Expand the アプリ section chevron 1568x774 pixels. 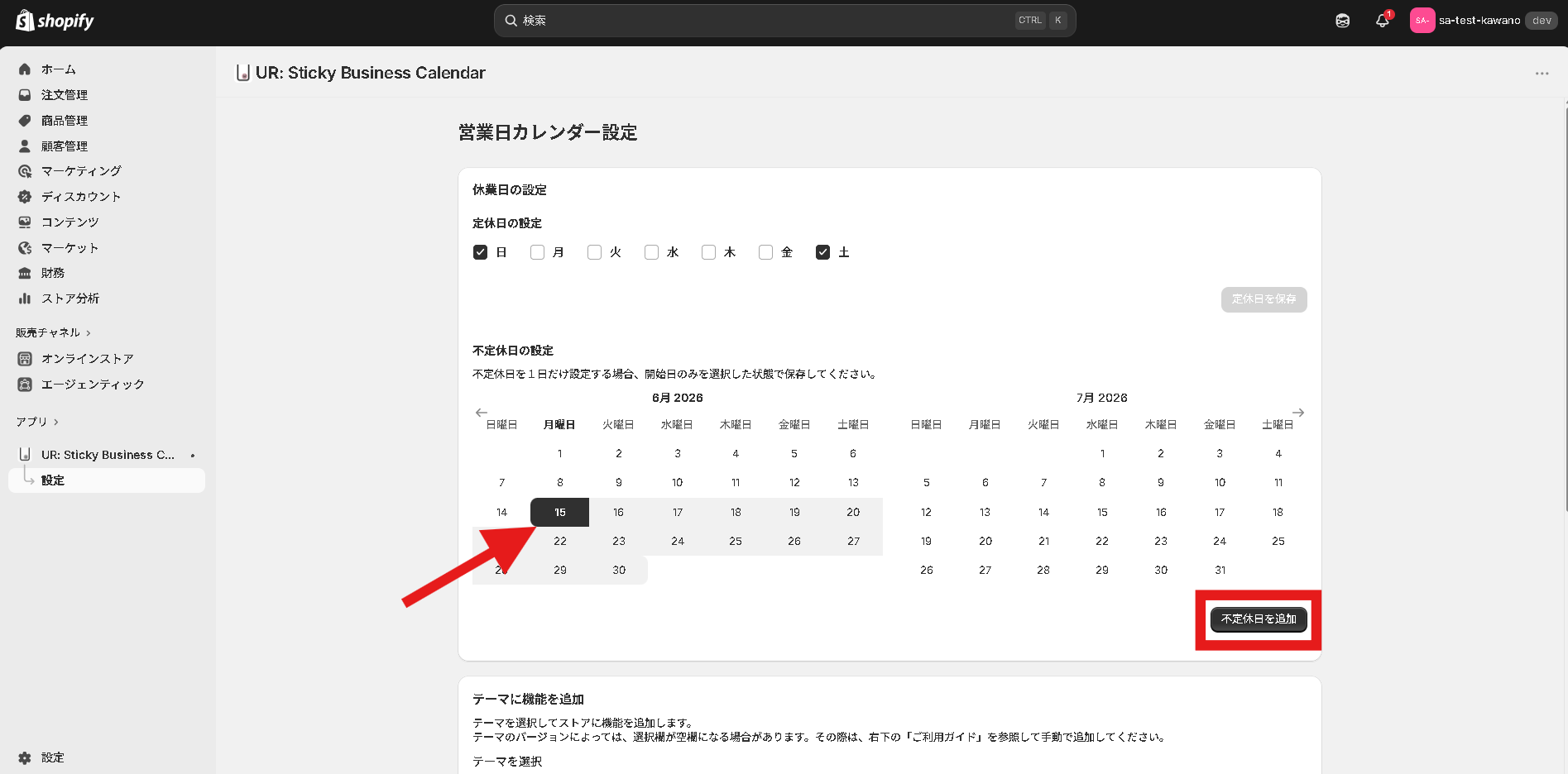56,423
